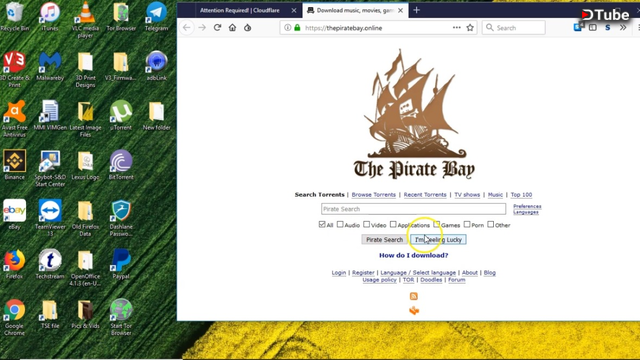Image resolution: width=640 pixels, height=360 pixels.
Task: Open a new browser tab
Action: point(416,10)
